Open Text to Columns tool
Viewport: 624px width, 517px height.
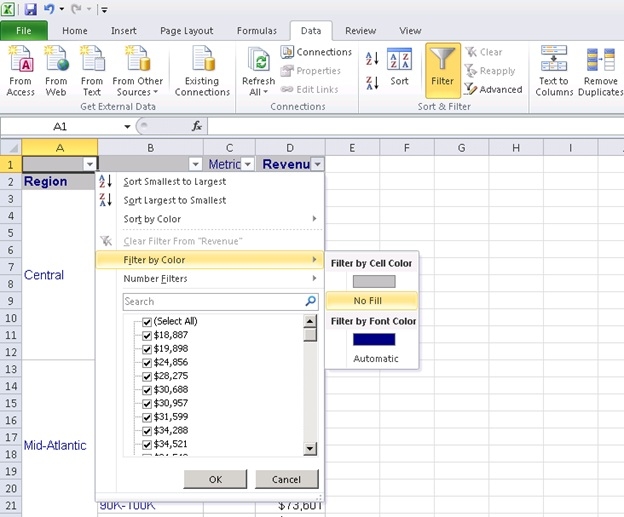(x=554, y=60)
